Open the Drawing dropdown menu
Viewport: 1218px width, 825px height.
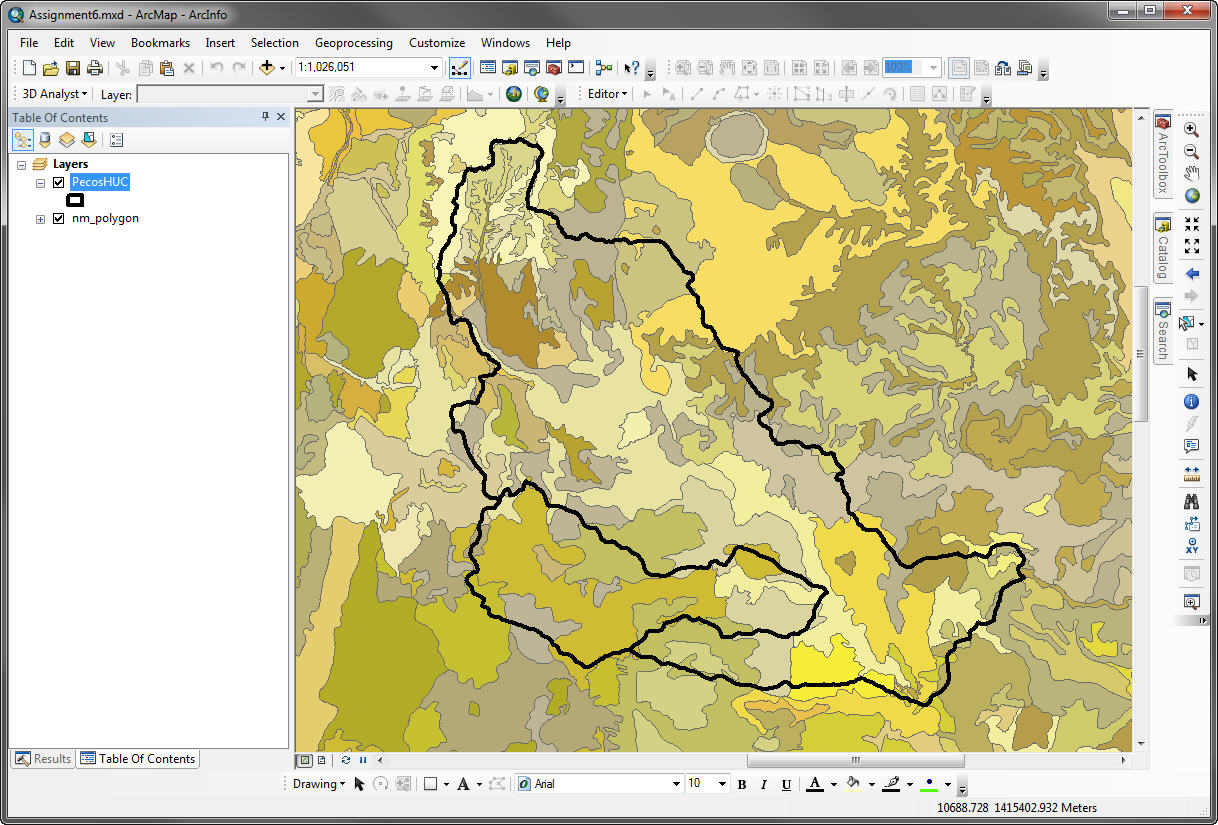pos(318,784)
